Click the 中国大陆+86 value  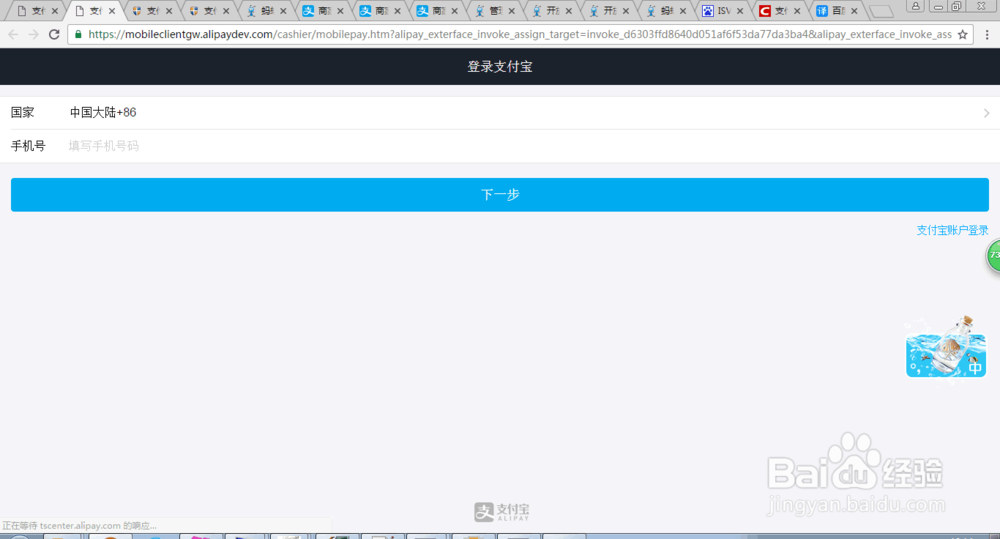(x=103, y=112)
